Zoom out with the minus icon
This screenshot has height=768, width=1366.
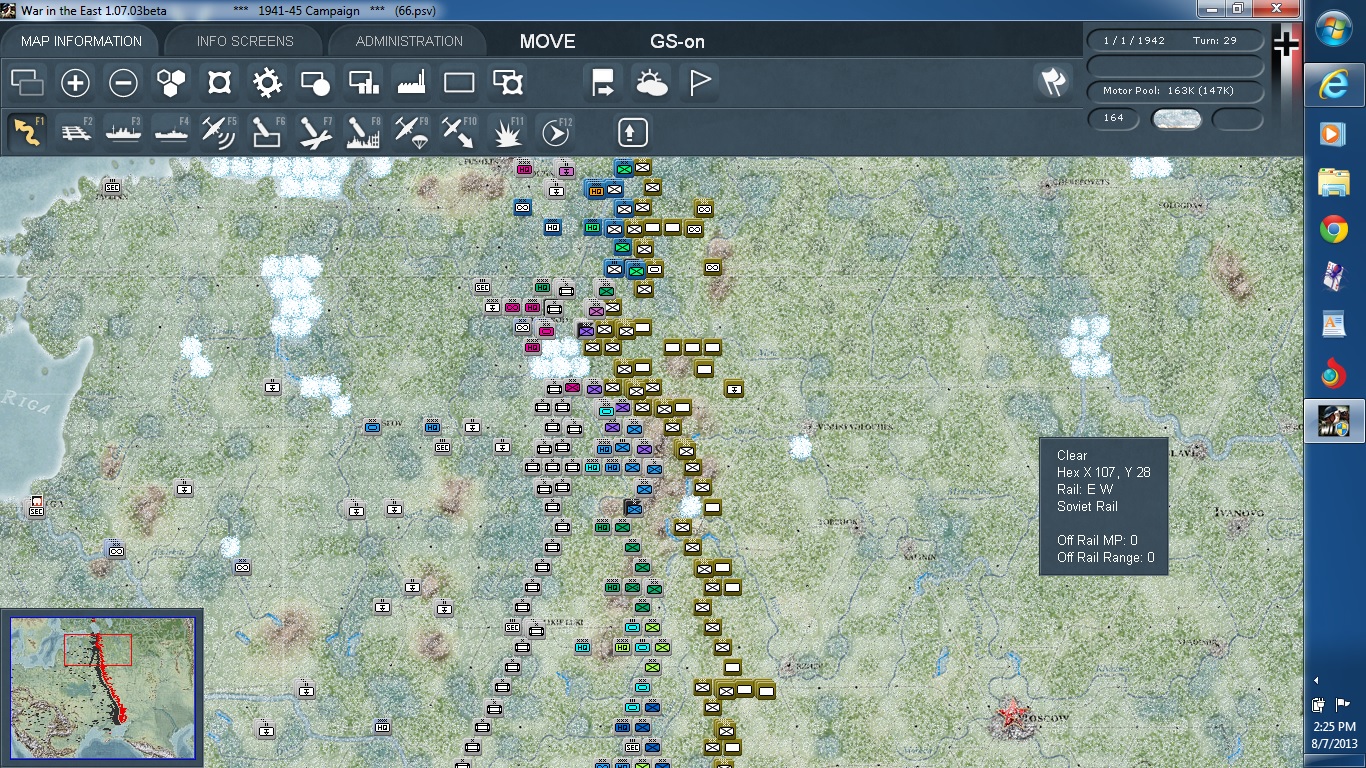(123, 82)
